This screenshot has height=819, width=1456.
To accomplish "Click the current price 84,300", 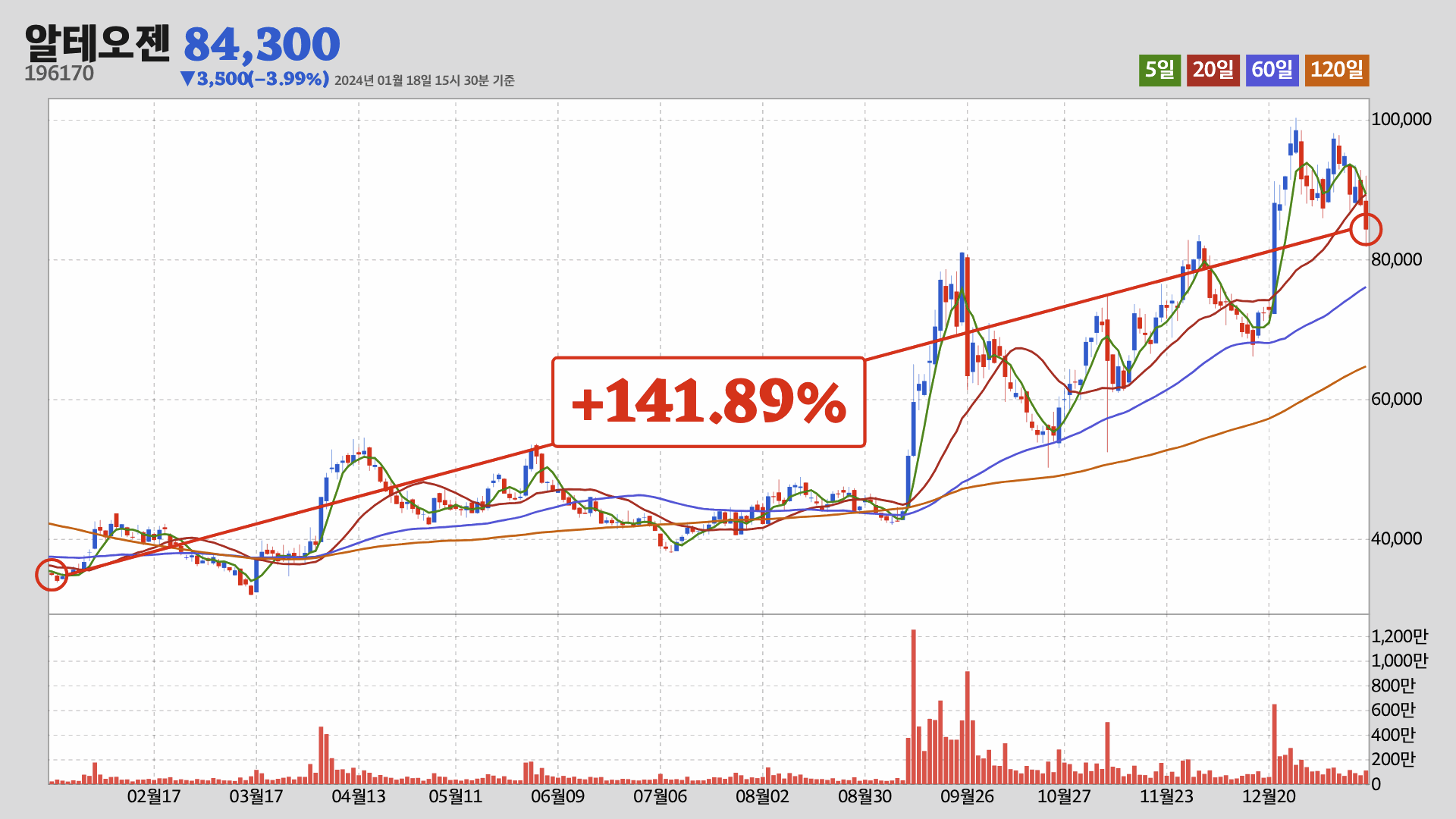I will pos(262,45).
